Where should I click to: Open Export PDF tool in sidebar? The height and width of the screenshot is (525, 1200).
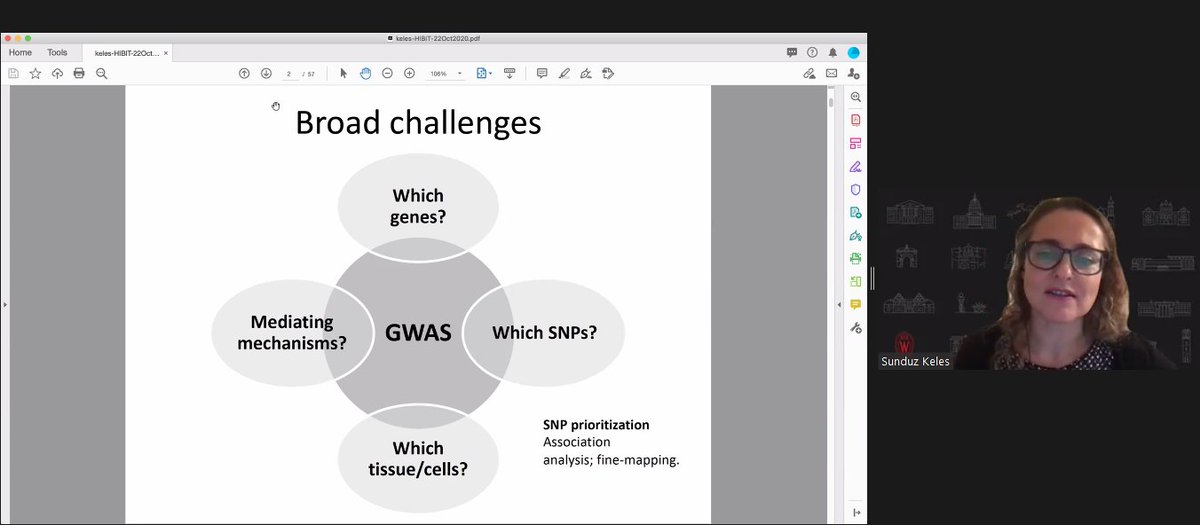click(x=855, y=212)
